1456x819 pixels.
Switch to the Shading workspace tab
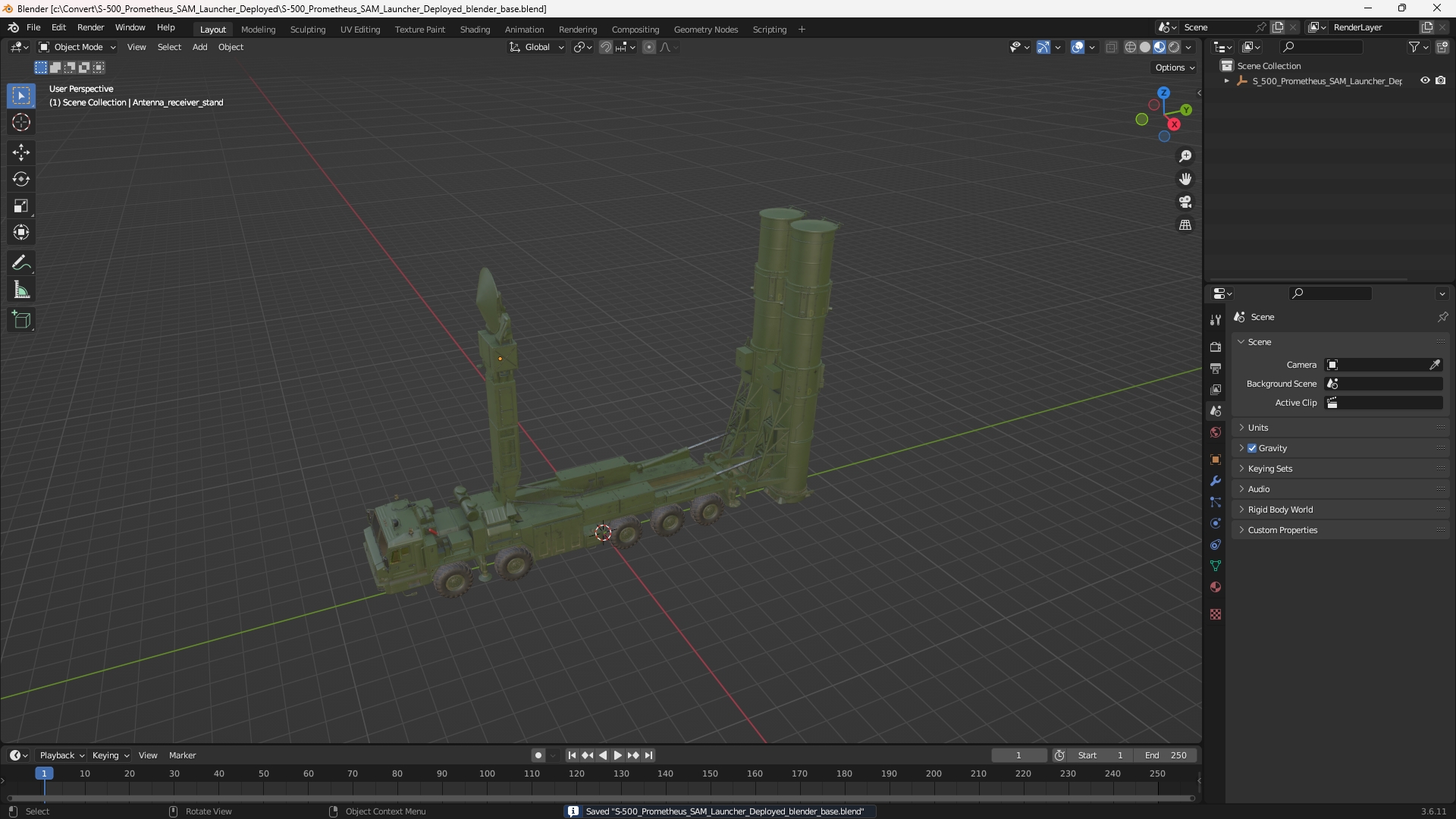point(475,30)
